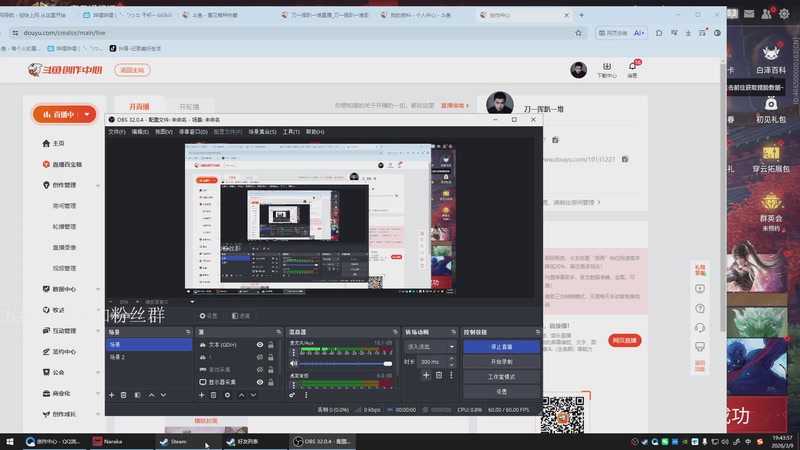800x450 pixels.
Task: Open help question mark on floating bar
Action: (700, 308)
